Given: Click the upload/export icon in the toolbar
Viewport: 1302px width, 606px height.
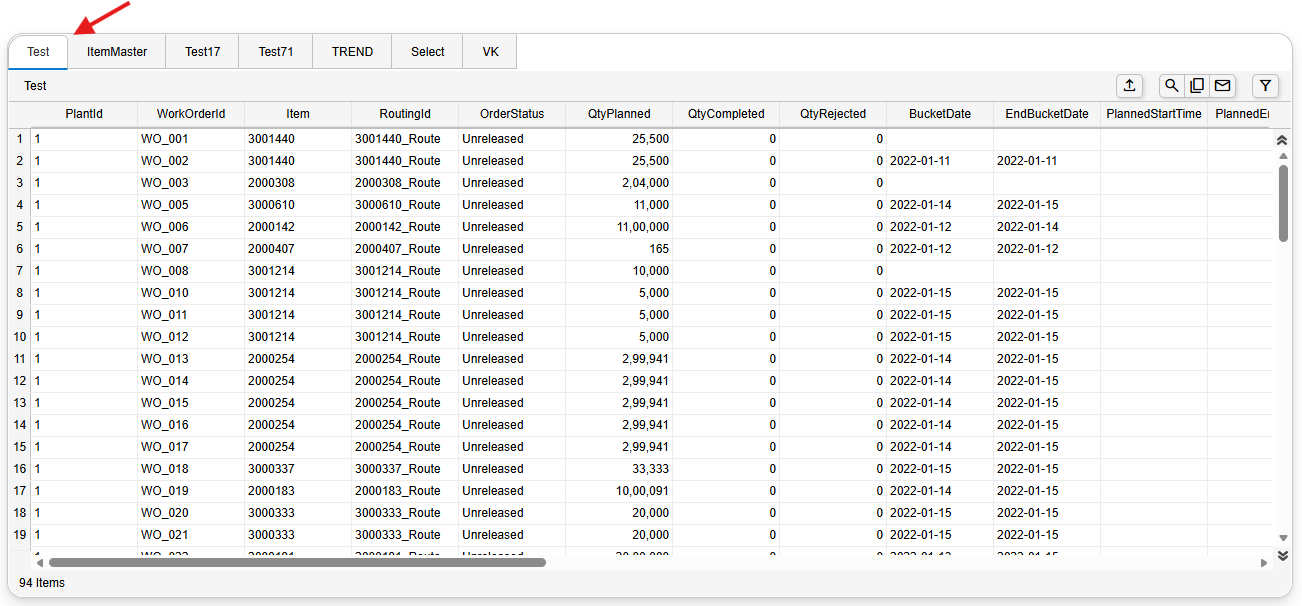Looking at the screenshot, I should (x=1129, y=86).
